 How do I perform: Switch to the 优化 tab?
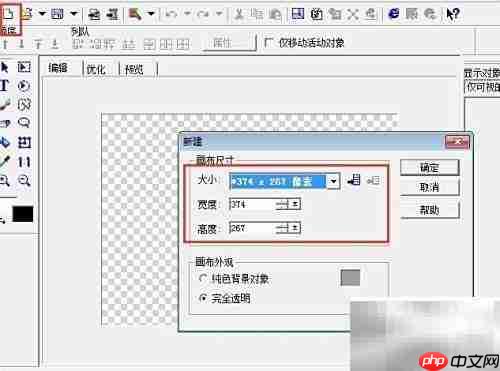tap(96, 69)
